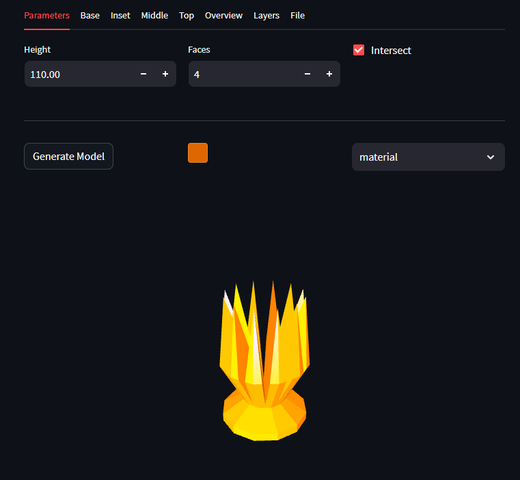This screenshot has height=480, width=520.
Task: Click the Generate Model button
Action: [69, 156]
